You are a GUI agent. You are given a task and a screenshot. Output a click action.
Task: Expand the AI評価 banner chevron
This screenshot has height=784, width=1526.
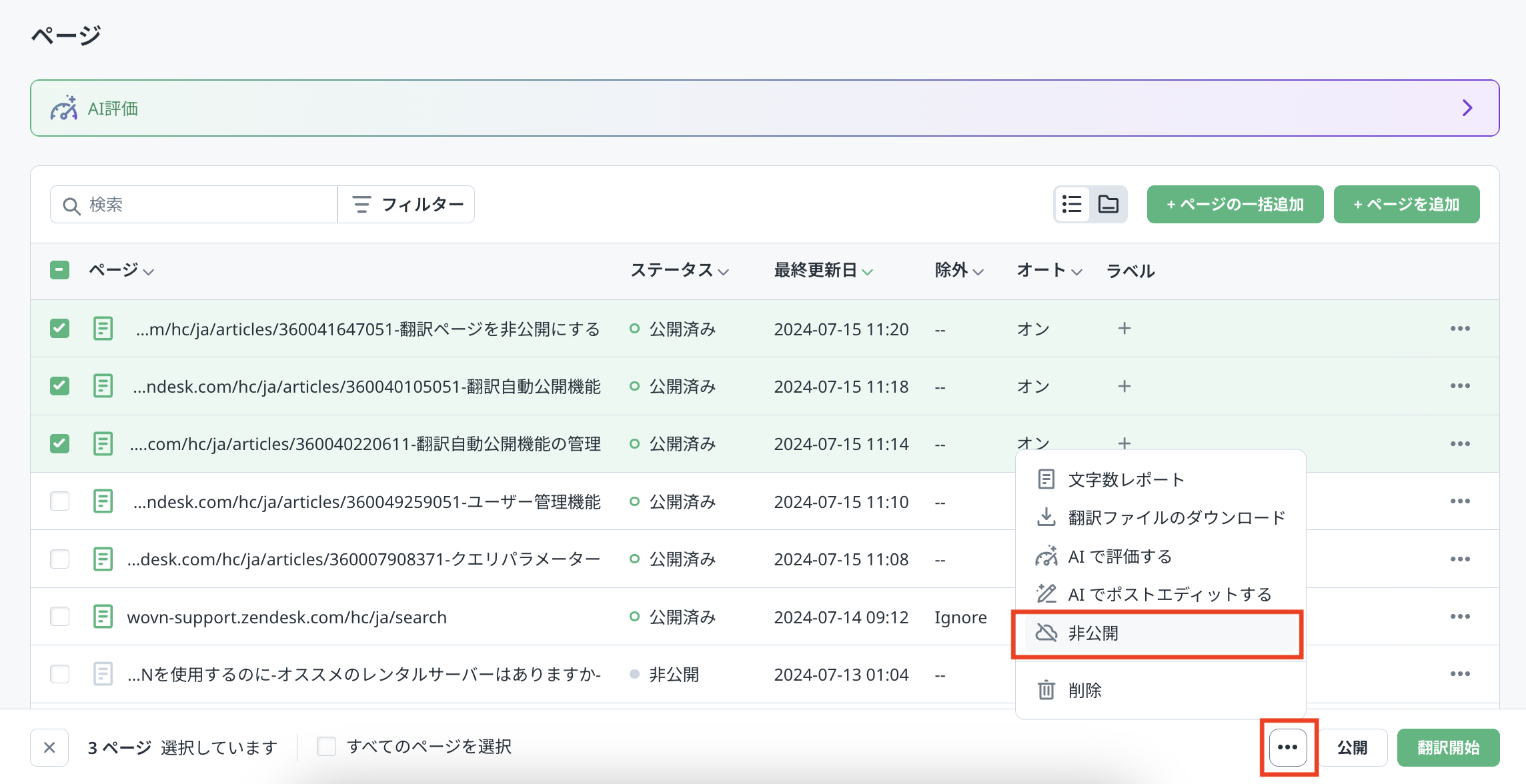point(1467,108)
